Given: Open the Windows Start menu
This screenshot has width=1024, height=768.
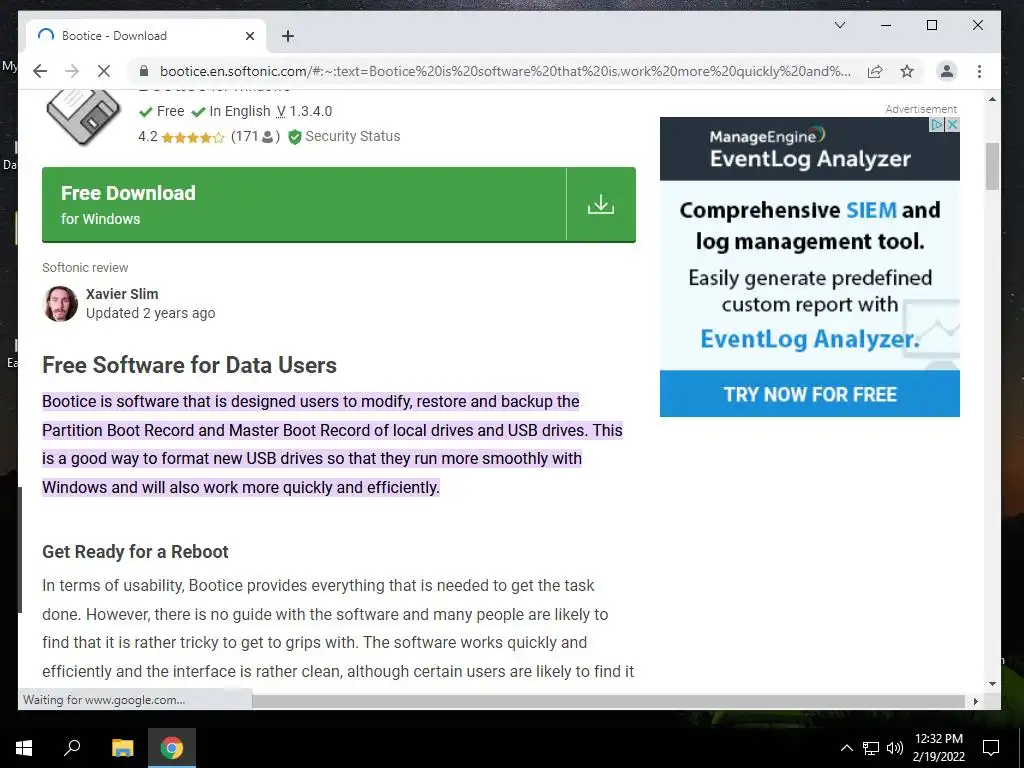Looking at the screenshot, I should (x=24, y=748).
